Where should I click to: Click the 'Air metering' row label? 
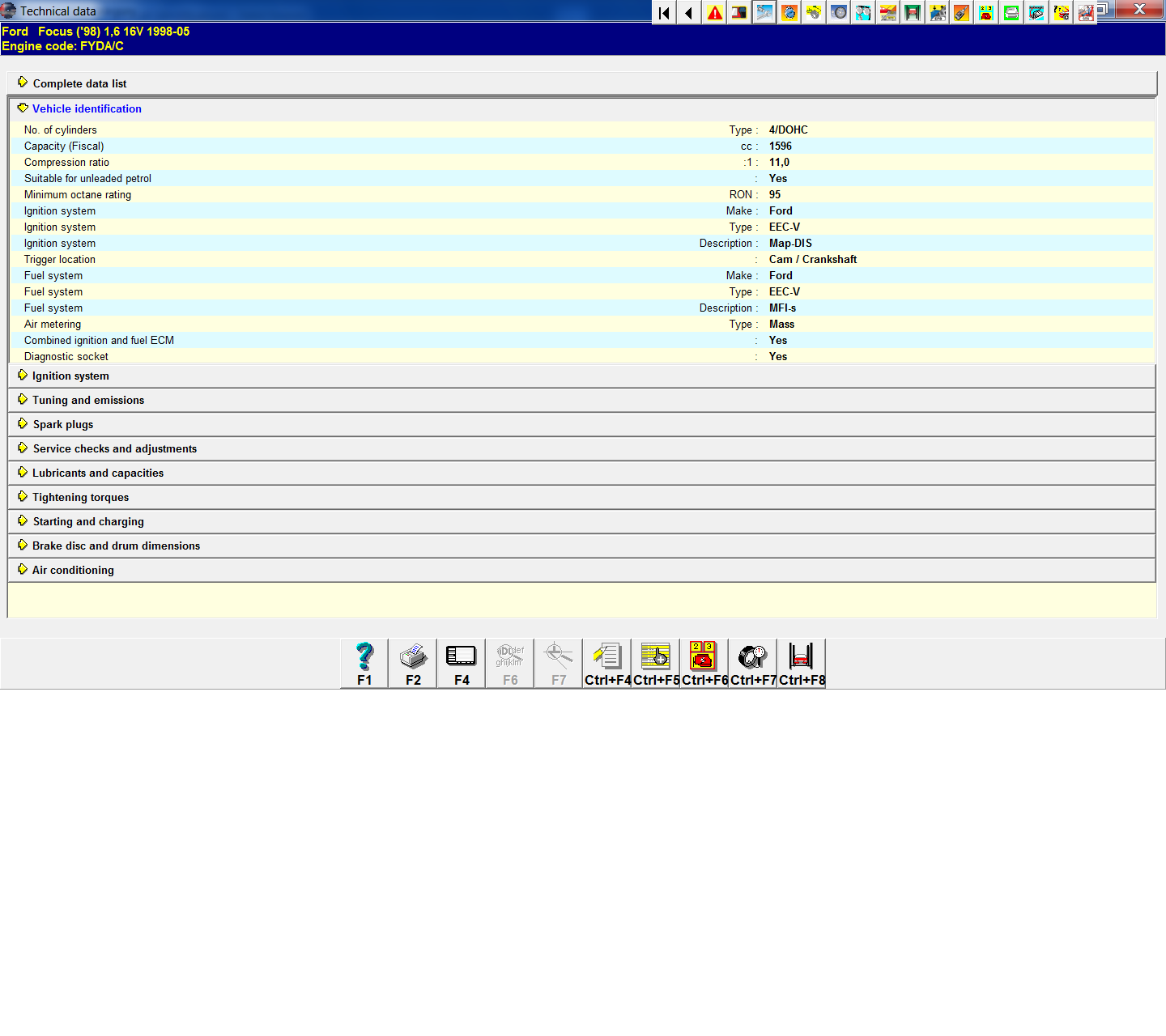(53, 324)
